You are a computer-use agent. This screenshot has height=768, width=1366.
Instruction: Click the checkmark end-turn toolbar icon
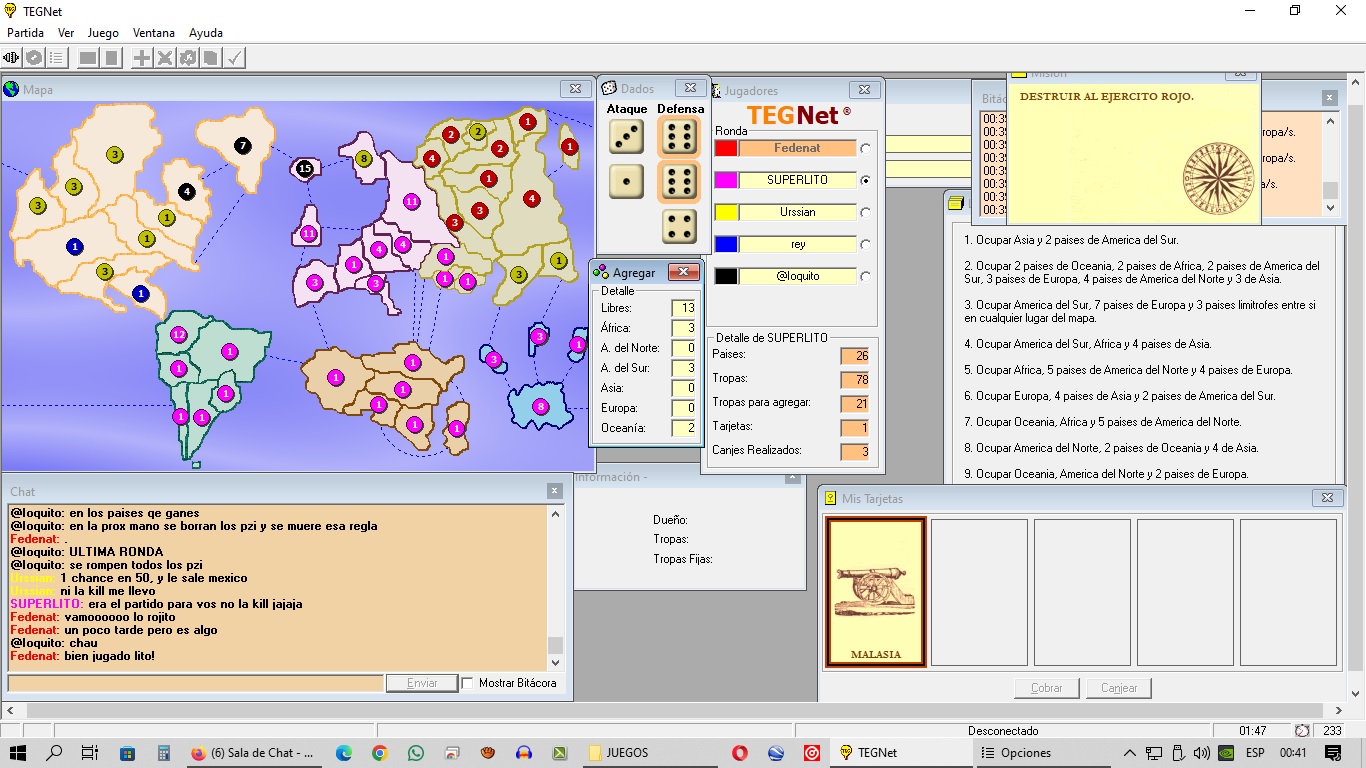pos(234,58)
